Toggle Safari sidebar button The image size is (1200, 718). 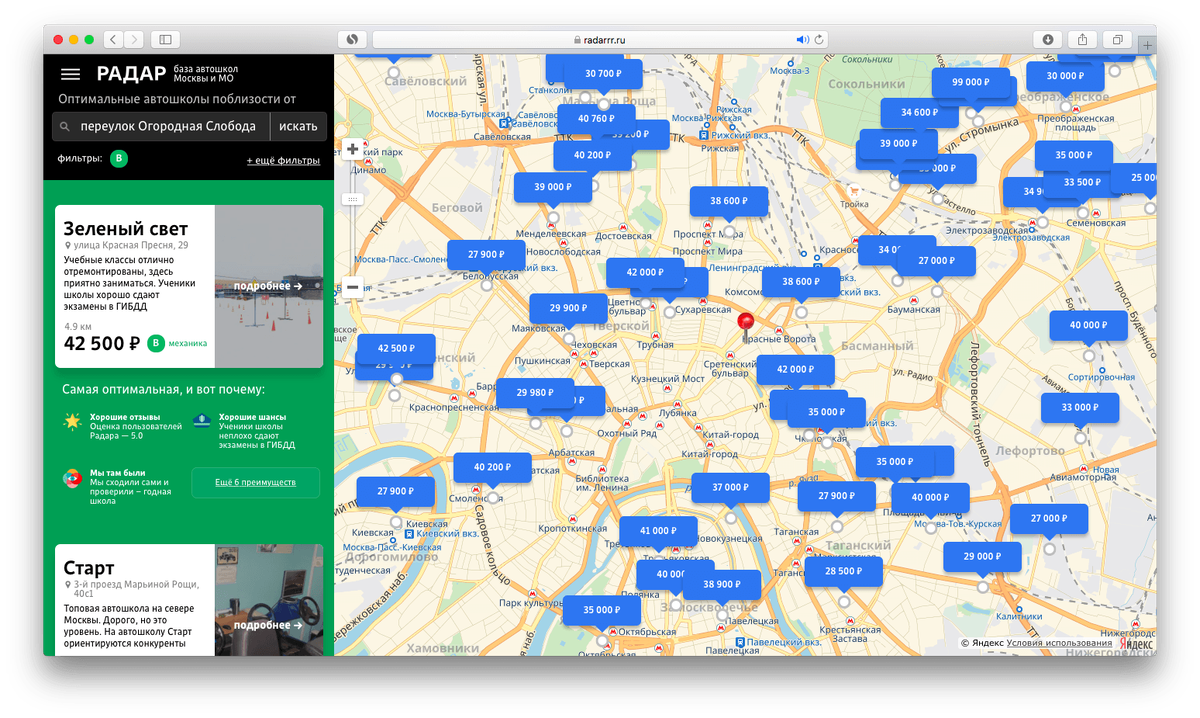pyautogui.click(x=165, y=39)
